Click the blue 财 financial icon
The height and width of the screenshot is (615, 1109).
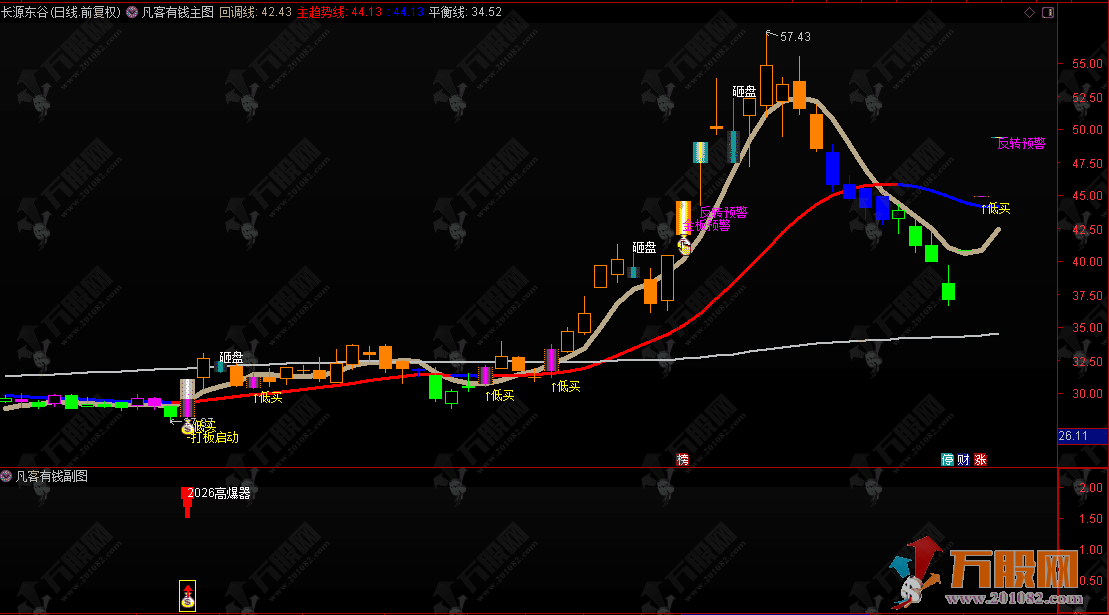tap(964, 459)
